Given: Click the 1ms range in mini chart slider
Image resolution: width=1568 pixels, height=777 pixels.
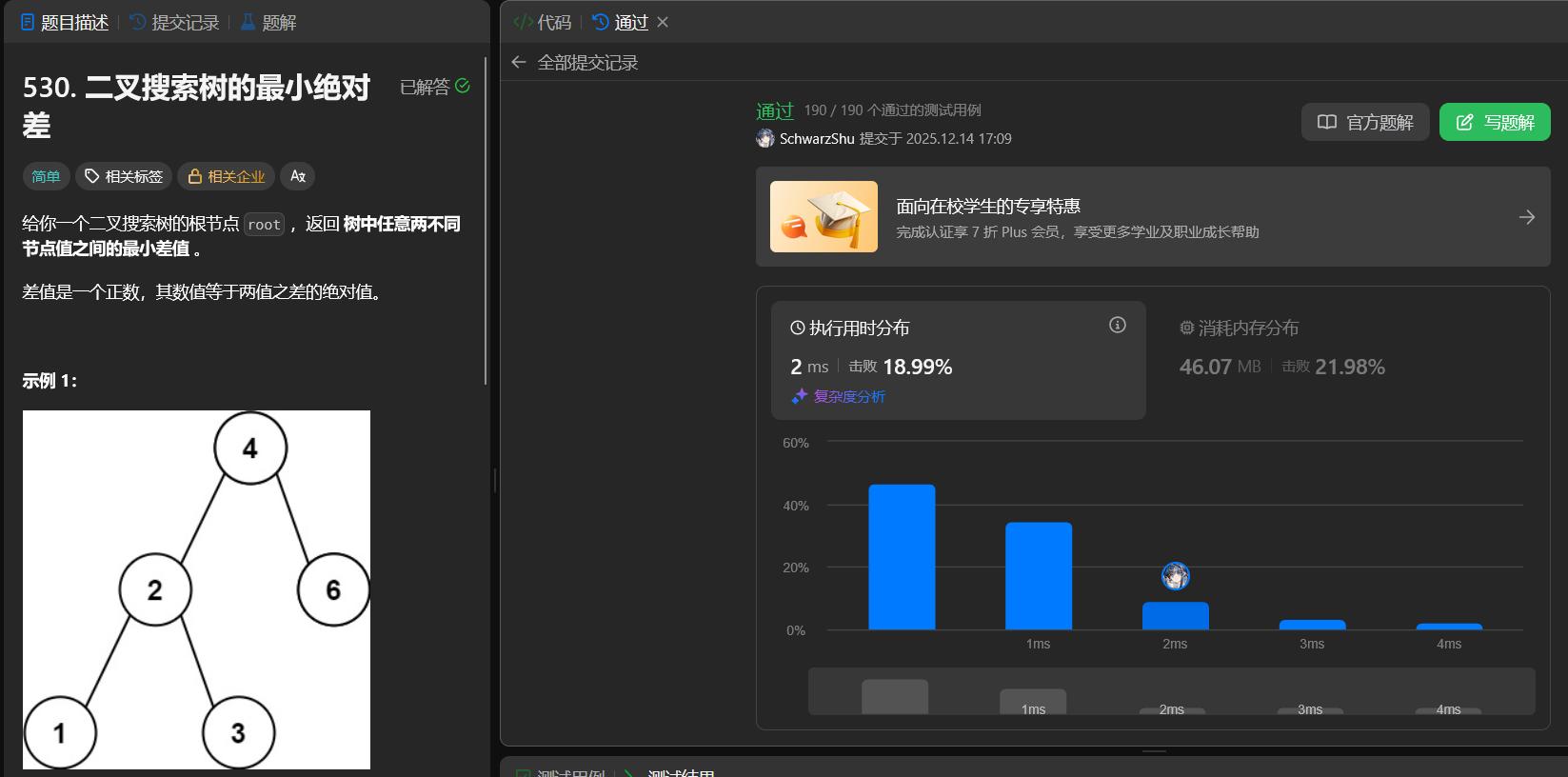Looking at the screenshot, I should [x=1033, y=703].
